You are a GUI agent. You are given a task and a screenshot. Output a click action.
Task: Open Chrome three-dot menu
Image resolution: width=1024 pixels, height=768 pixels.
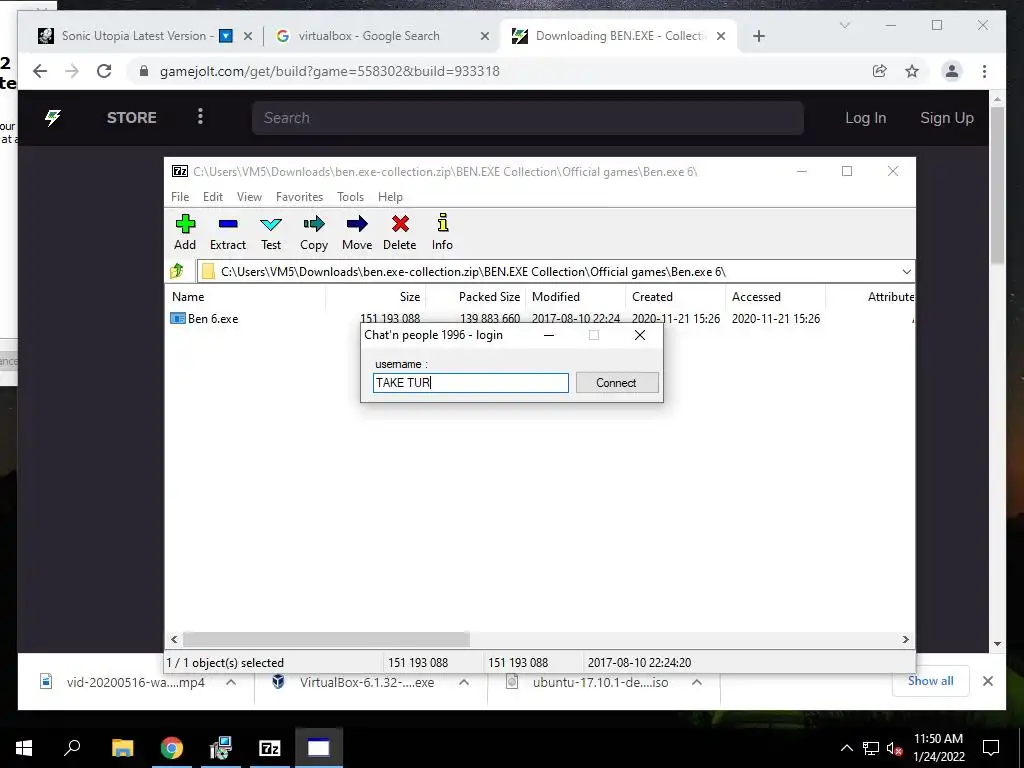coord(984,71)
